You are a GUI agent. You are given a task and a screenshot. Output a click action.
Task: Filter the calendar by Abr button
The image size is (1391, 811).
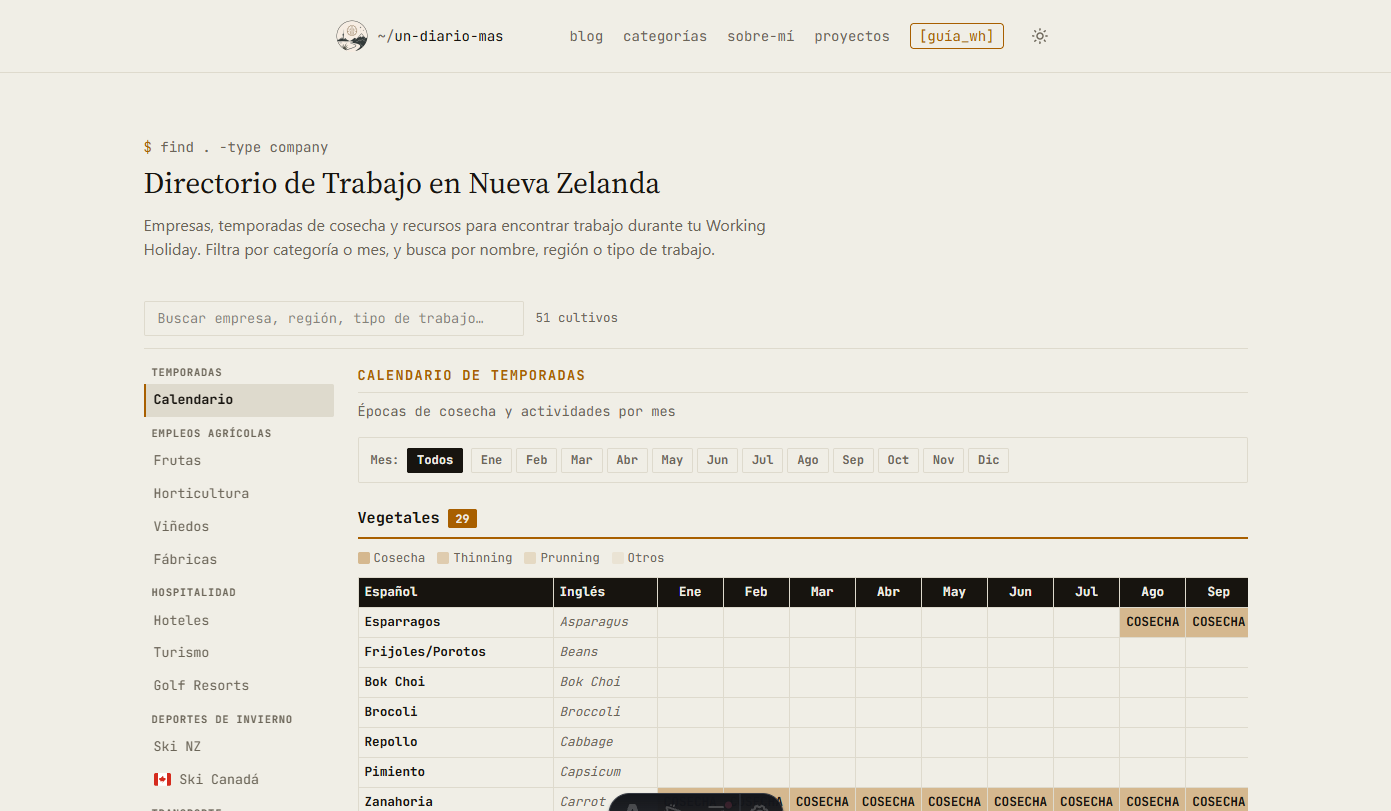pyautogui.click(x=627, y=460)
